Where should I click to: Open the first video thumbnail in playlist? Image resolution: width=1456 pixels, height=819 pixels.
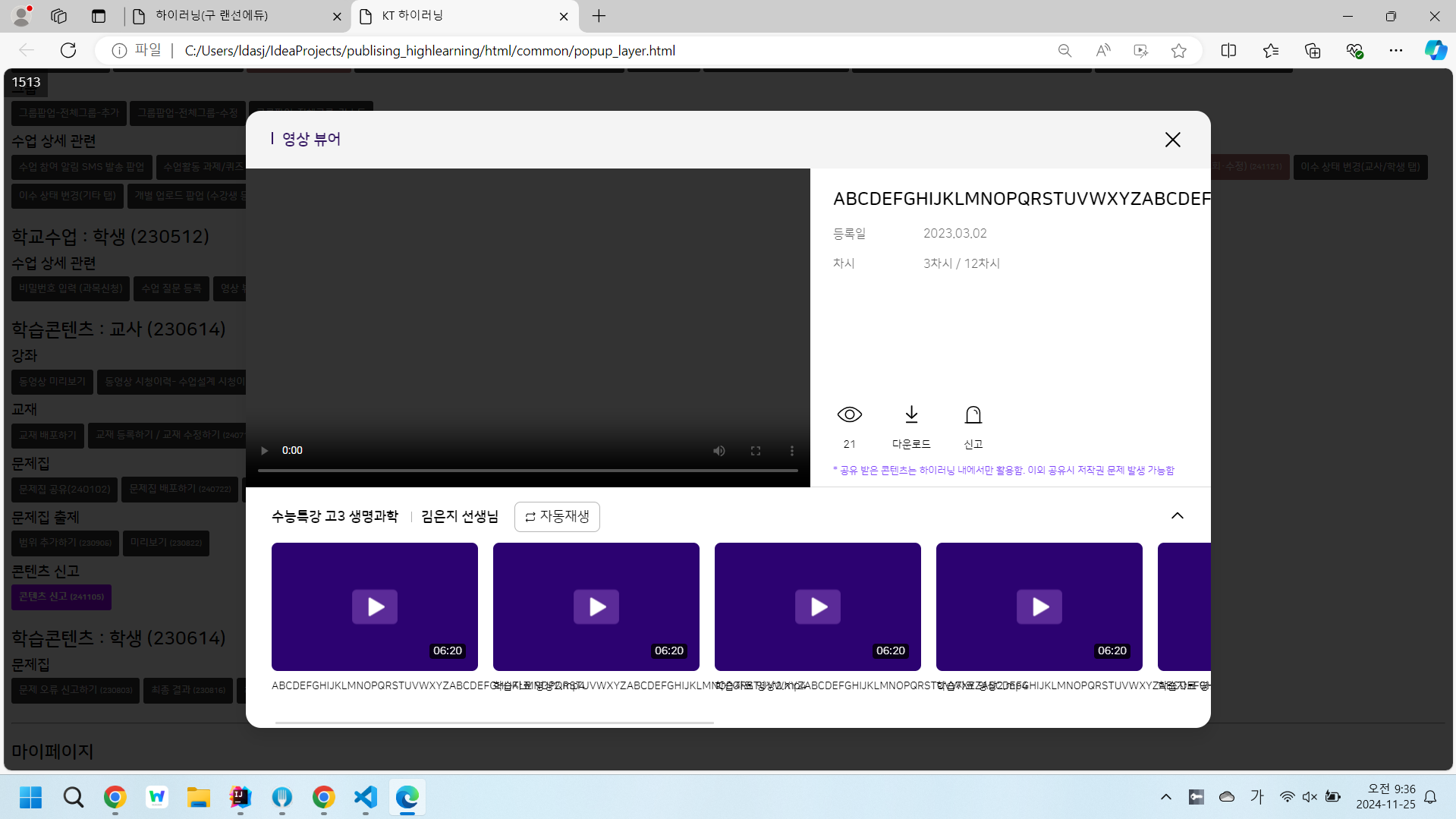[x=375, y=606]
